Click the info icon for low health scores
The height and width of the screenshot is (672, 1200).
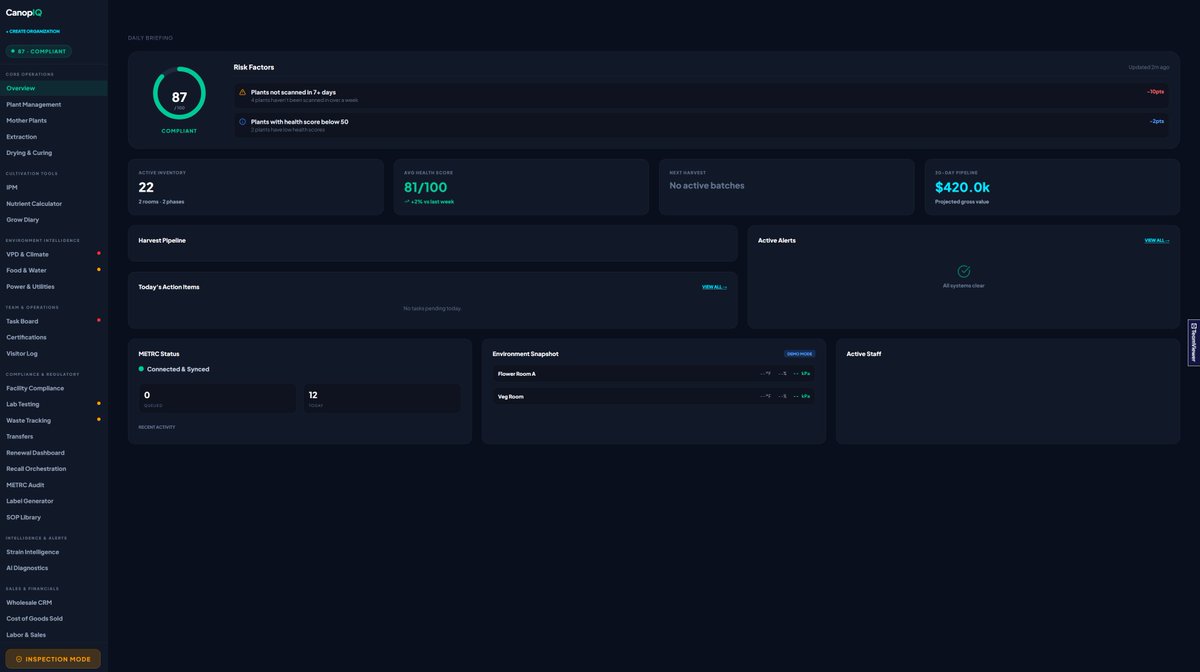click(242, 121)
